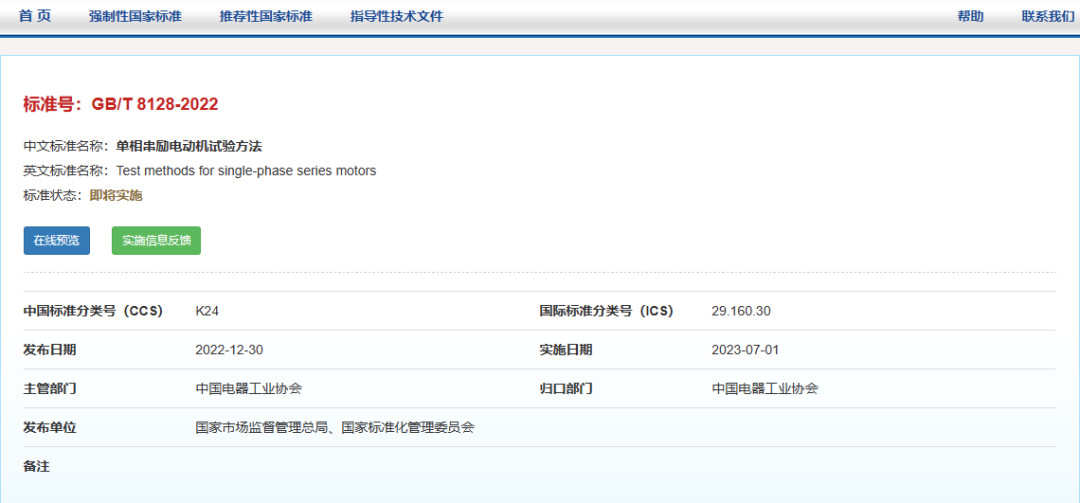Click the 英文标准名称 label

coord(65,171)
